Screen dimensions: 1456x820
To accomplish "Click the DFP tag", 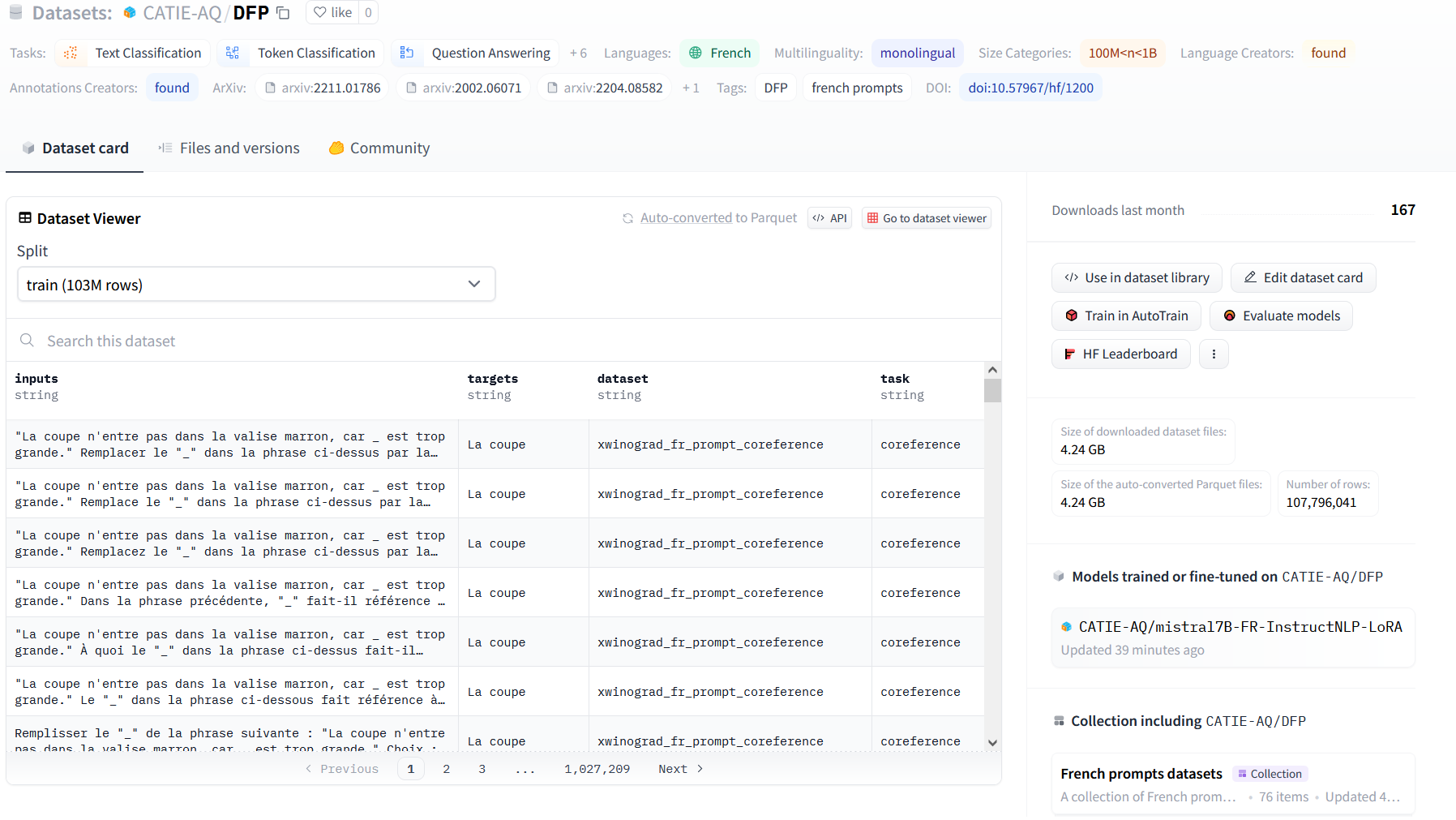I will point(776,88).
